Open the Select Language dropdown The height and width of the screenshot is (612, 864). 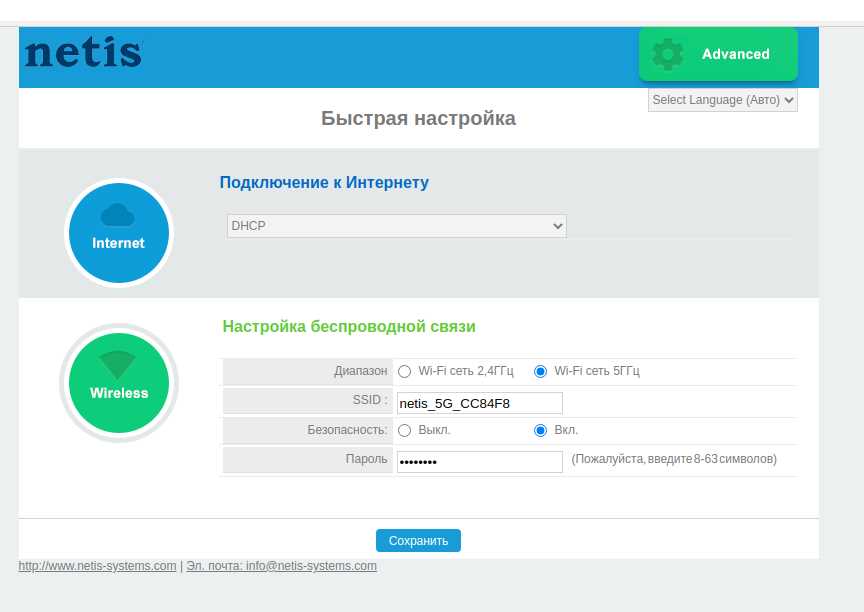(x=722, y=100)
